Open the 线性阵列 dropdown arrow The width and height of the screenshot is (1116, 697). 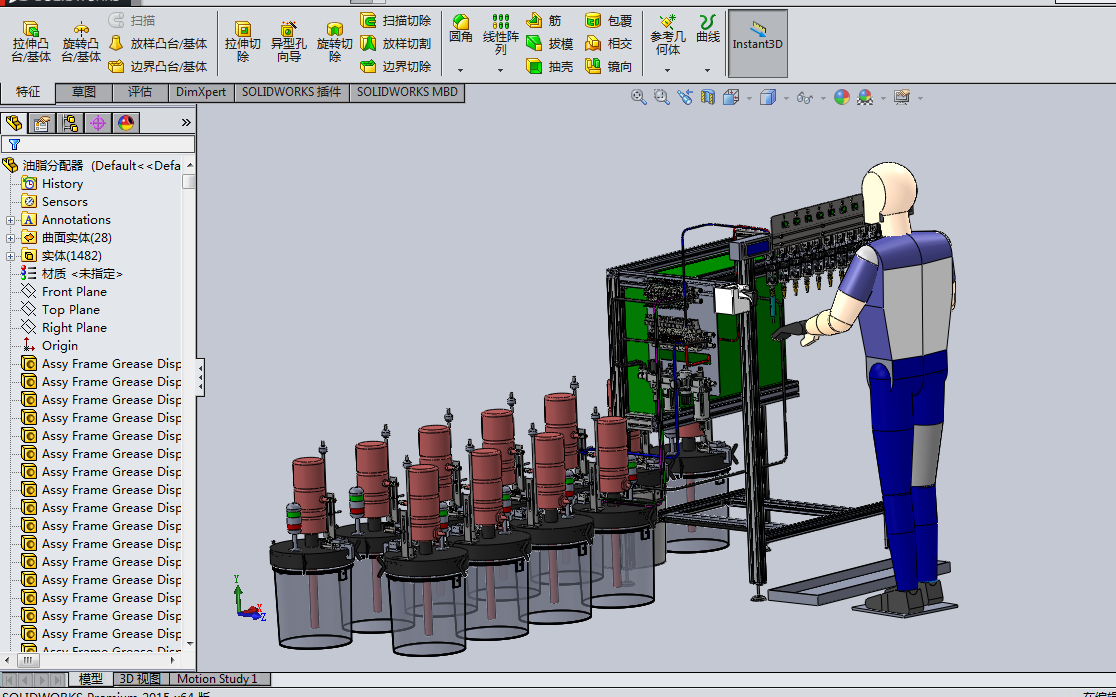[x=500, y=70]
